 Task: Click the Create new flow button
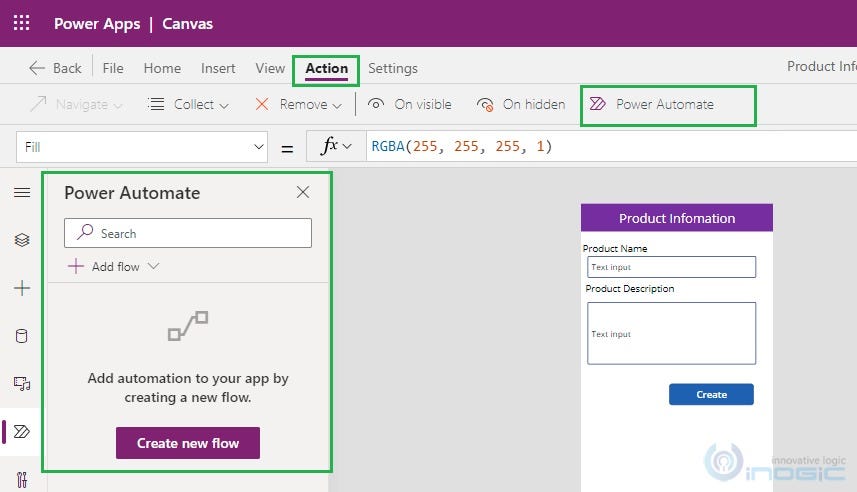click(188, 443)
